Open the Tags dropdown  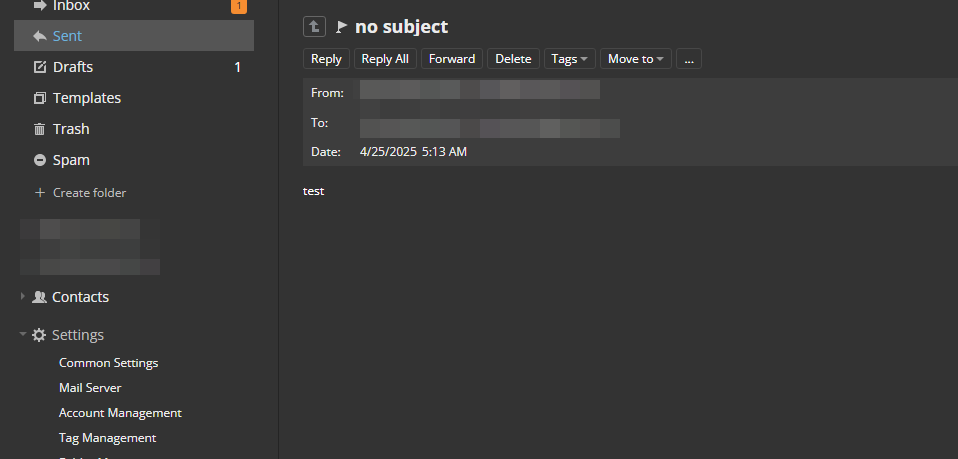coord(569,59)
